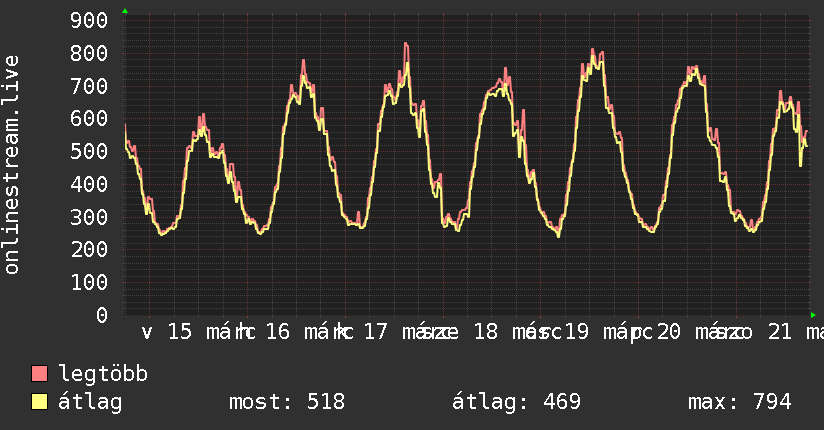Select the legtöbb legend label
The width and height of the screenshot is (824, 430).
coord(103,373)
